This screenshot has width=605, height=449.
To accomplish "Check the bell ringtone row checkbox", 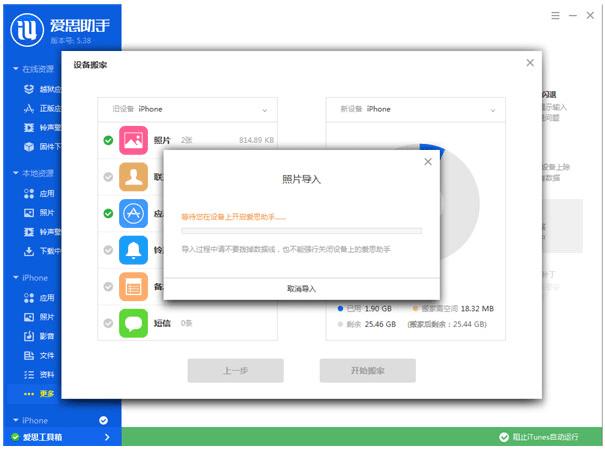I will (108, 250).
